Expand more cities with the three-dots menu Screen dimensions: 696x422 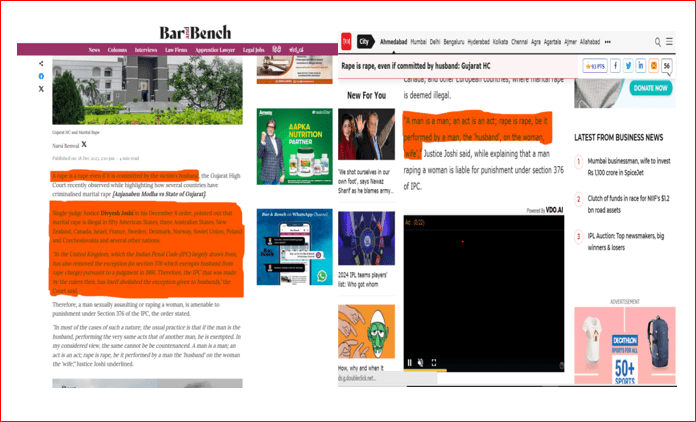608,42
